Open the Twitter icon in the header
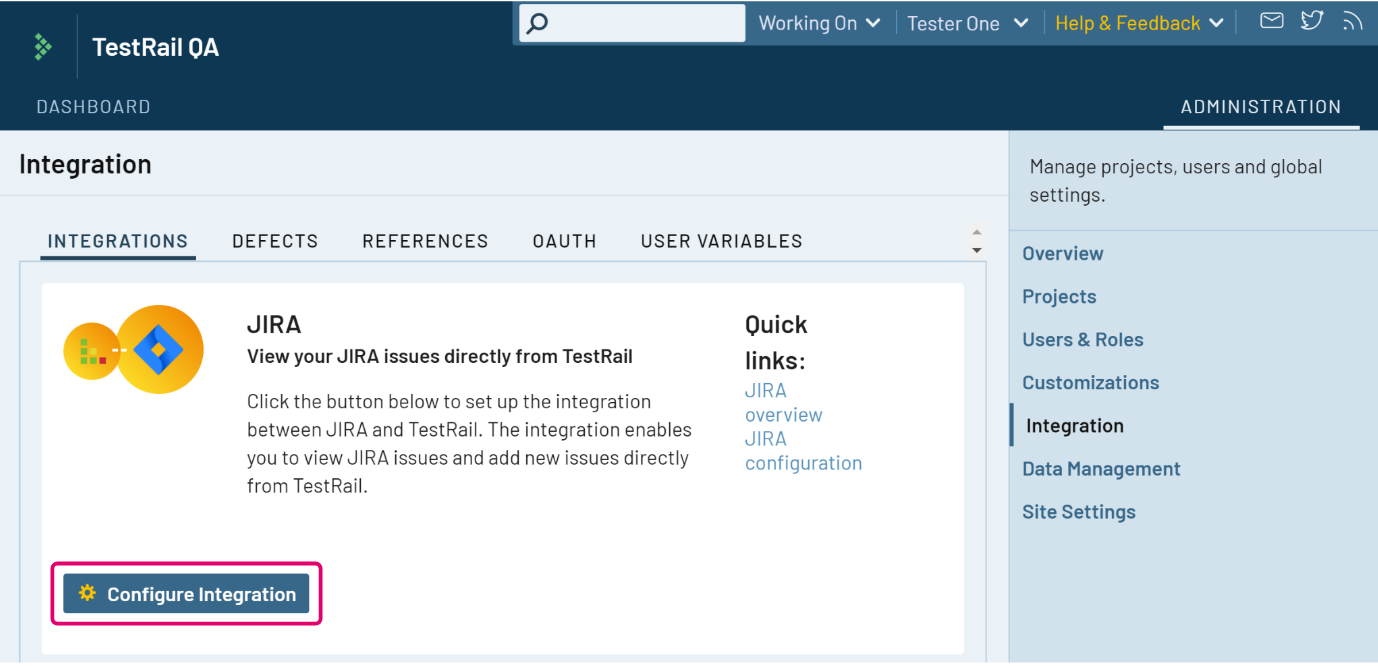 click(x=1311, y=20)
